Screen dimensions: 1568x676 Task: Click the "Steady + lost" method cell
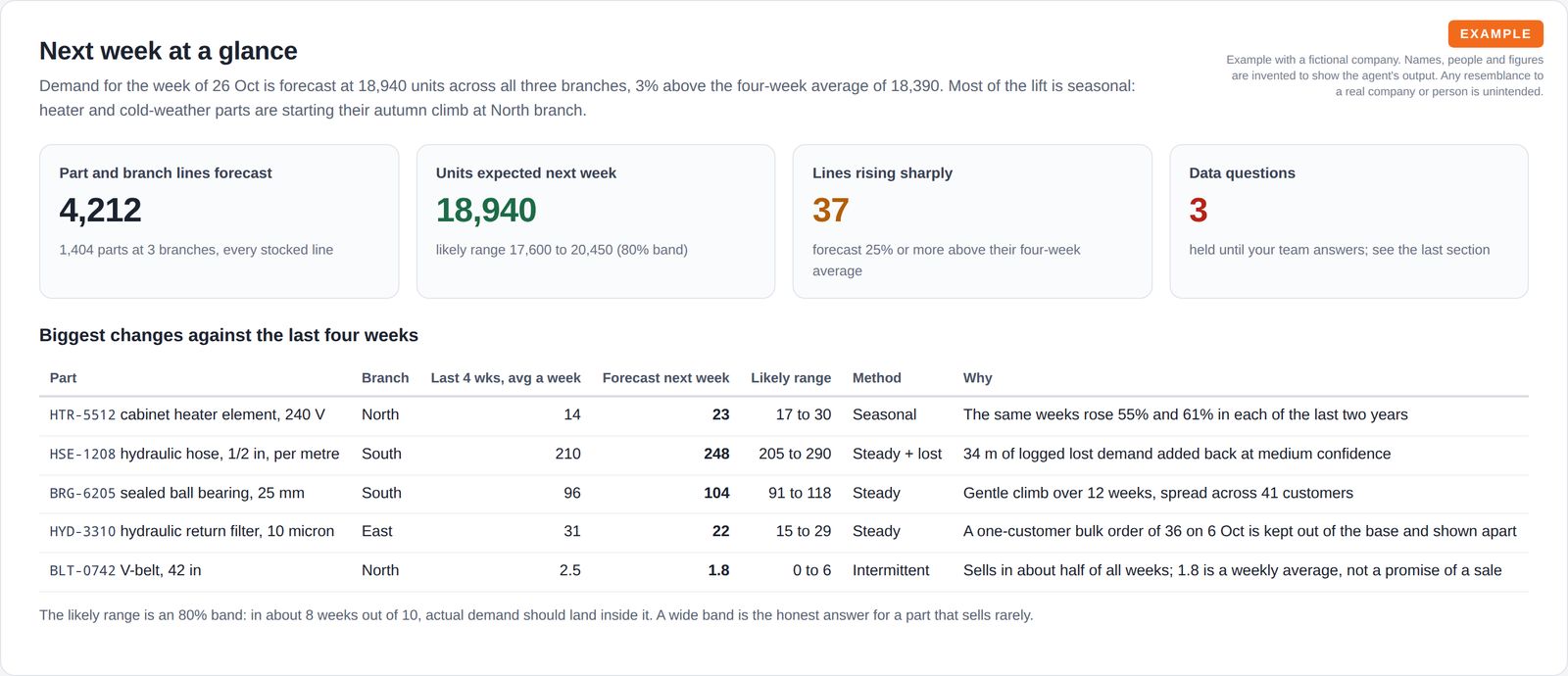point(897,455)
